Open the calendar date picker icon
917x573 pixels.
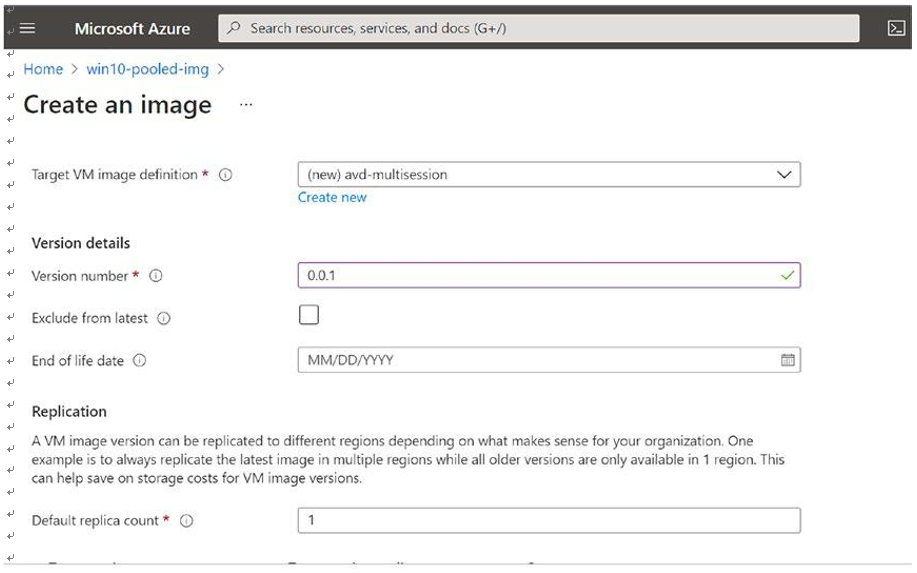coord(787,360)
